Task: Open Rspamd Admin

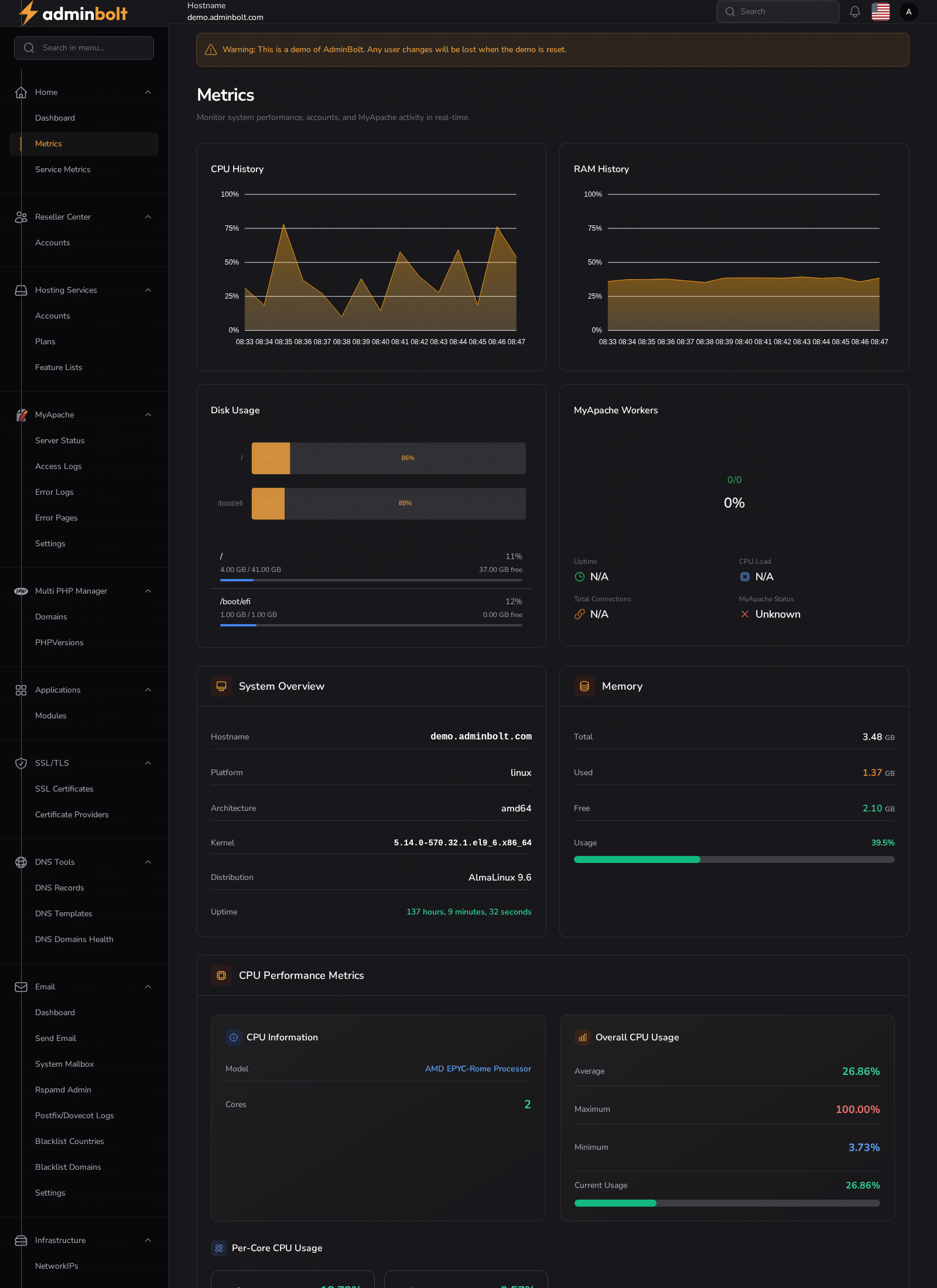Action: pyautogui.click(x=84, y=1090)
